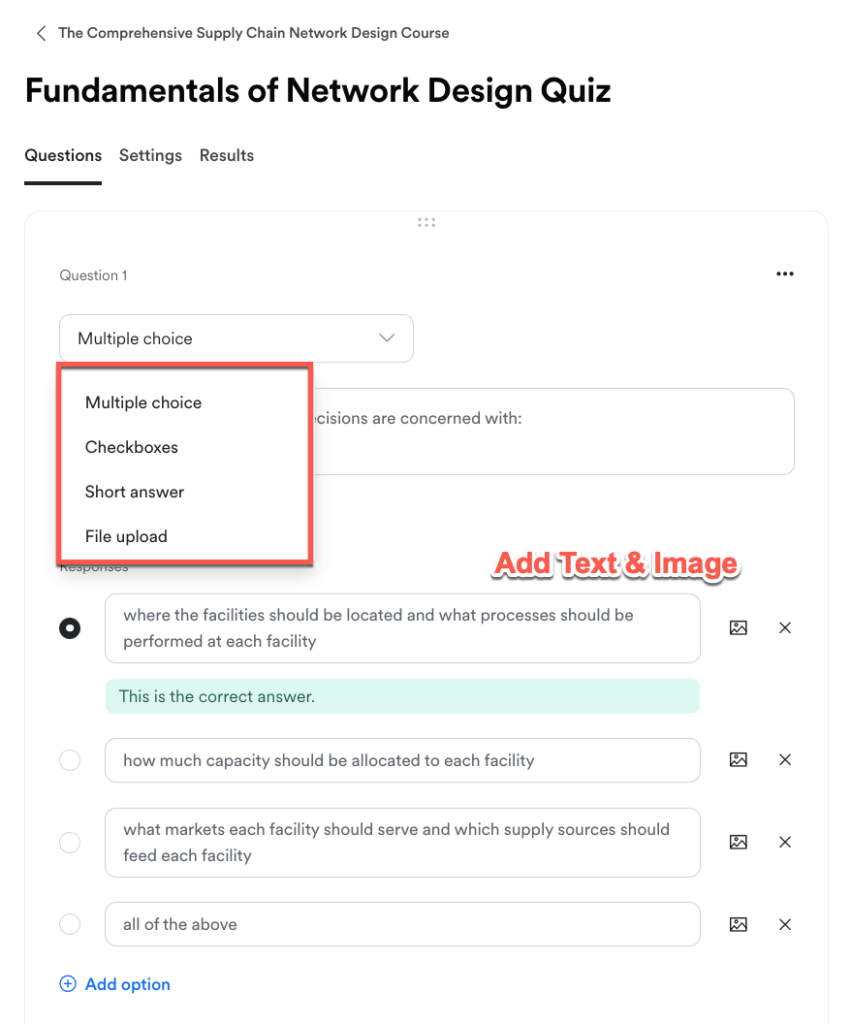Viewport: 851px width, 1024px height.
Task: Mark 'how much capacity' as correct answer
Action: (x=70, y=760)
